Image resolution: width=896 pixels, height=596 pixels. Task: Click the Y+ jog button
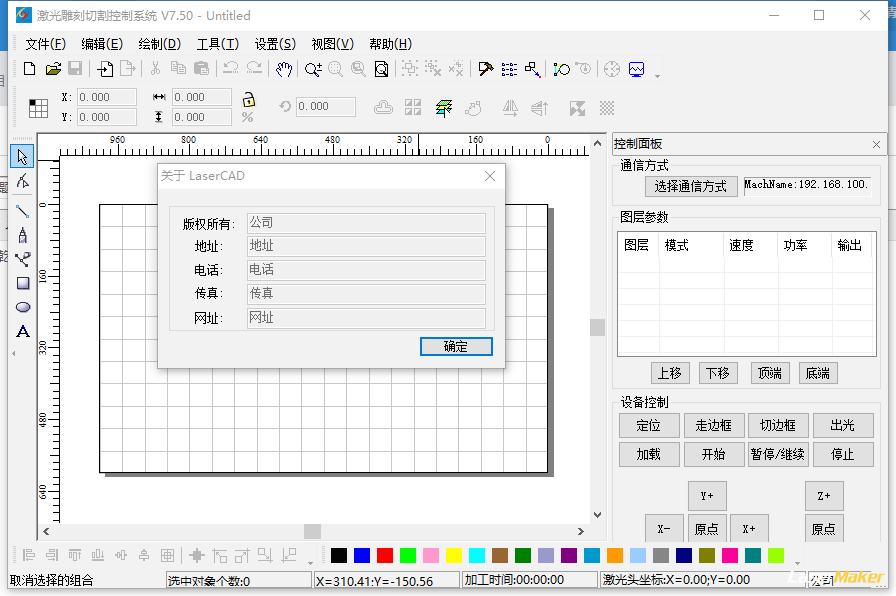pyautogui.click(x=707, y=496)
